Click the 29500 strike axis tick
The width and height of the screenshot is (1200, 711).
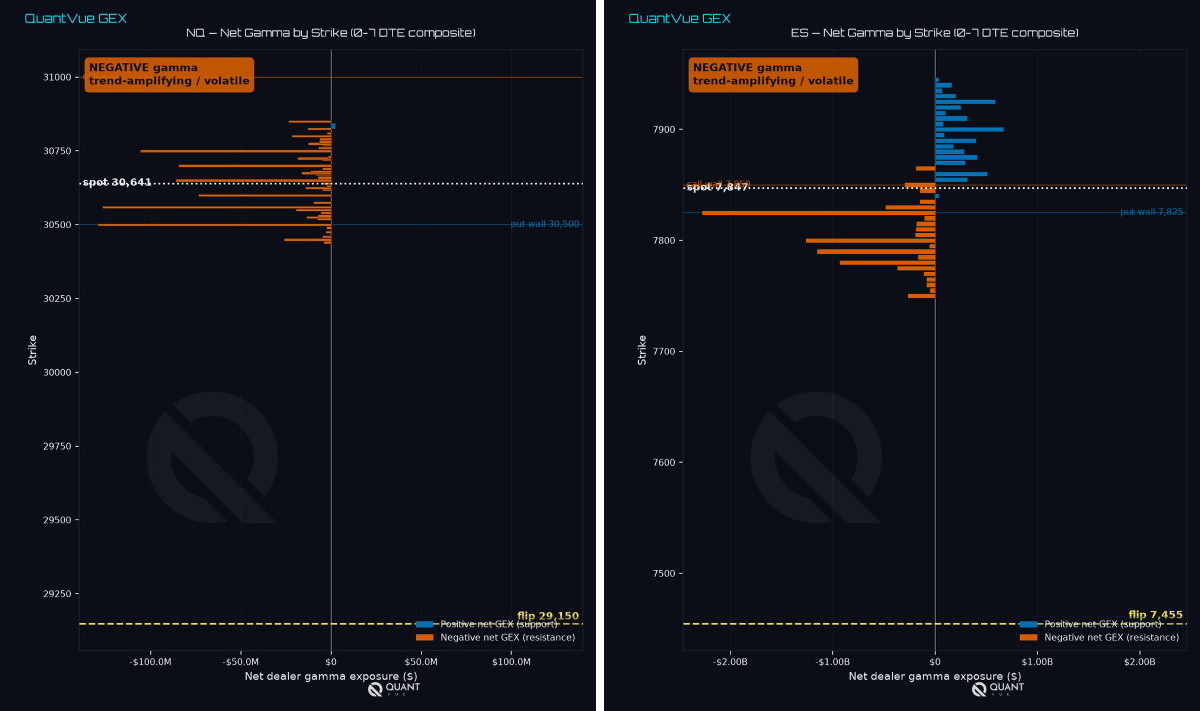pos(58,520)
